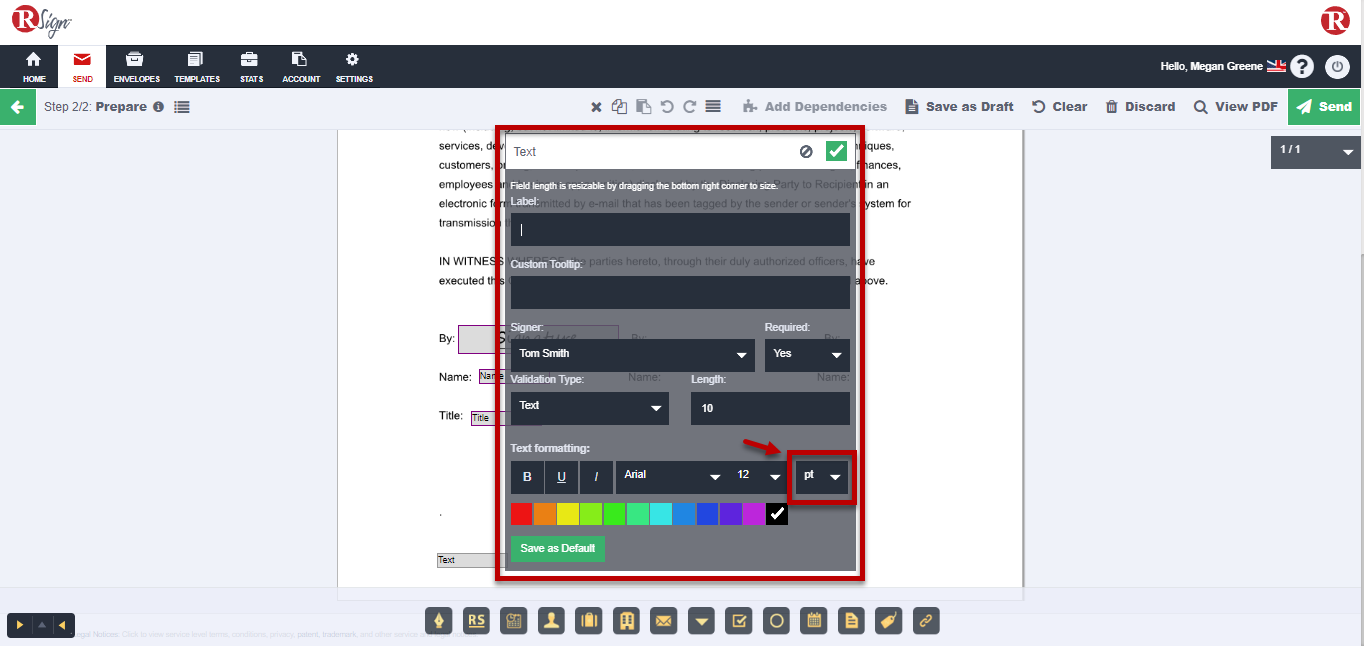Image resolution: width=1364 pixels, height=646 pixels.
Task: Toggle Bold text formatting
Action: pos(527,477)
